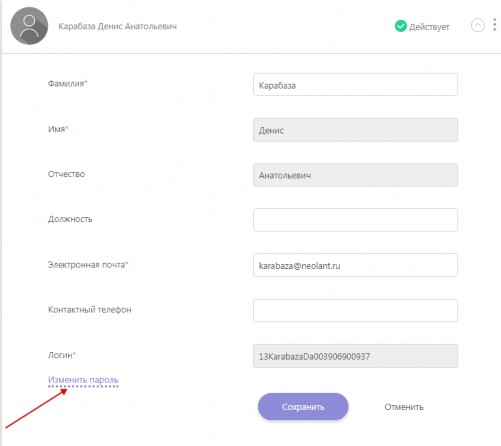Focus the empty Должность field

point(355,220)
